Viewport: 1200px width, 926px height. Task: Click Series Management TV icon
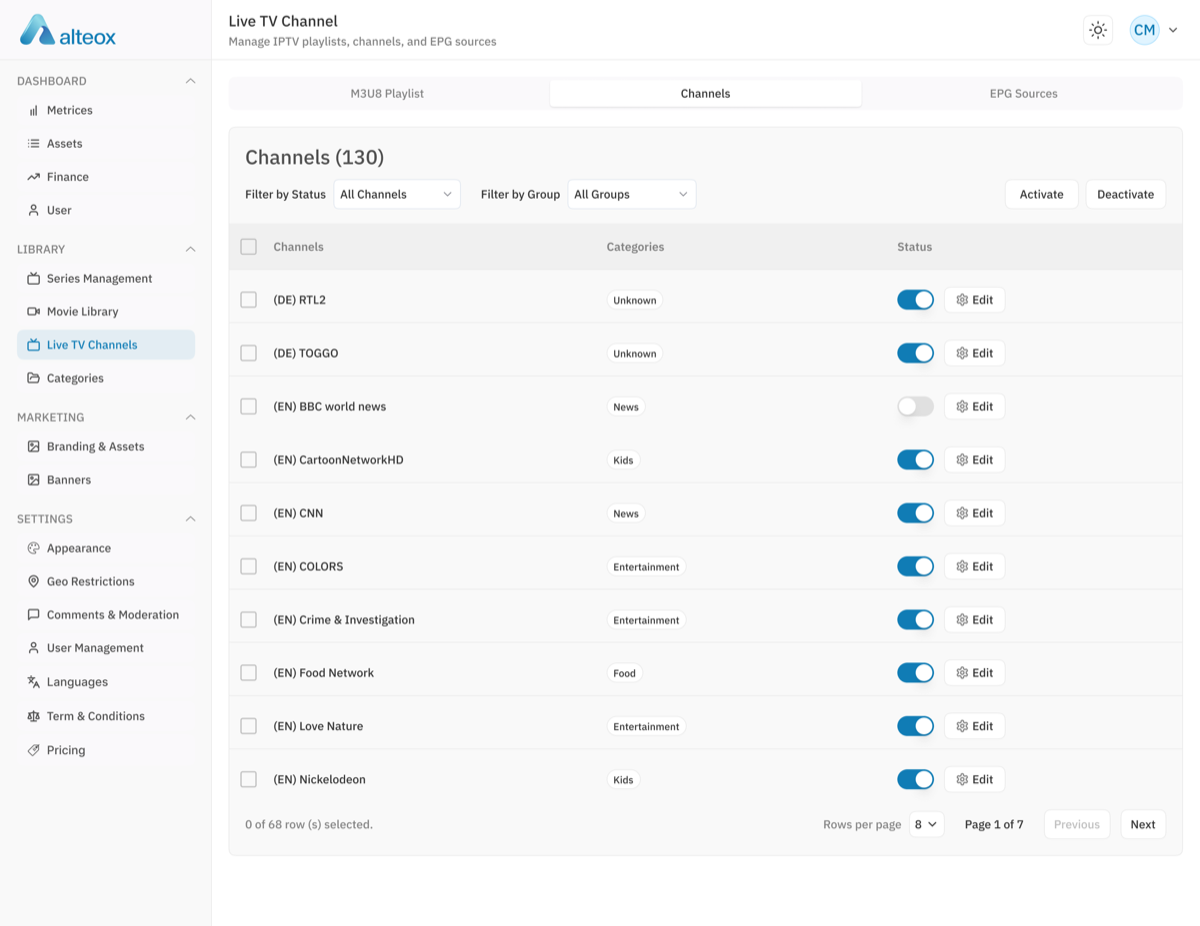(x=33, y=278)
